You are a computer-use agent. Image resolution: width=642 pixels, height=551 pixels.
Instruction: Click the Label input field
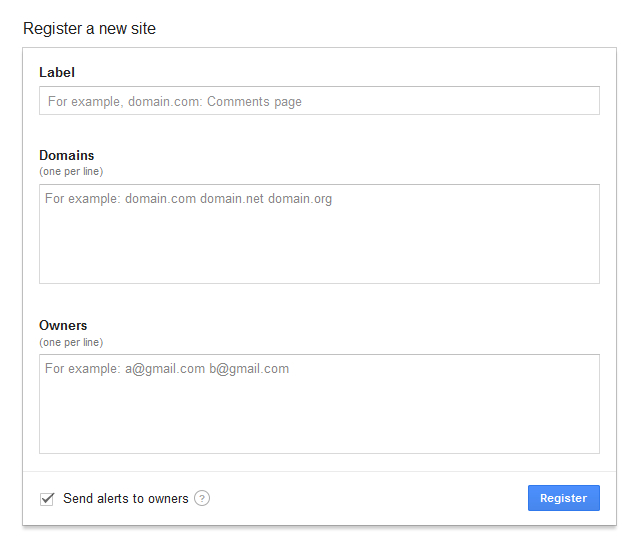point(319,101)
